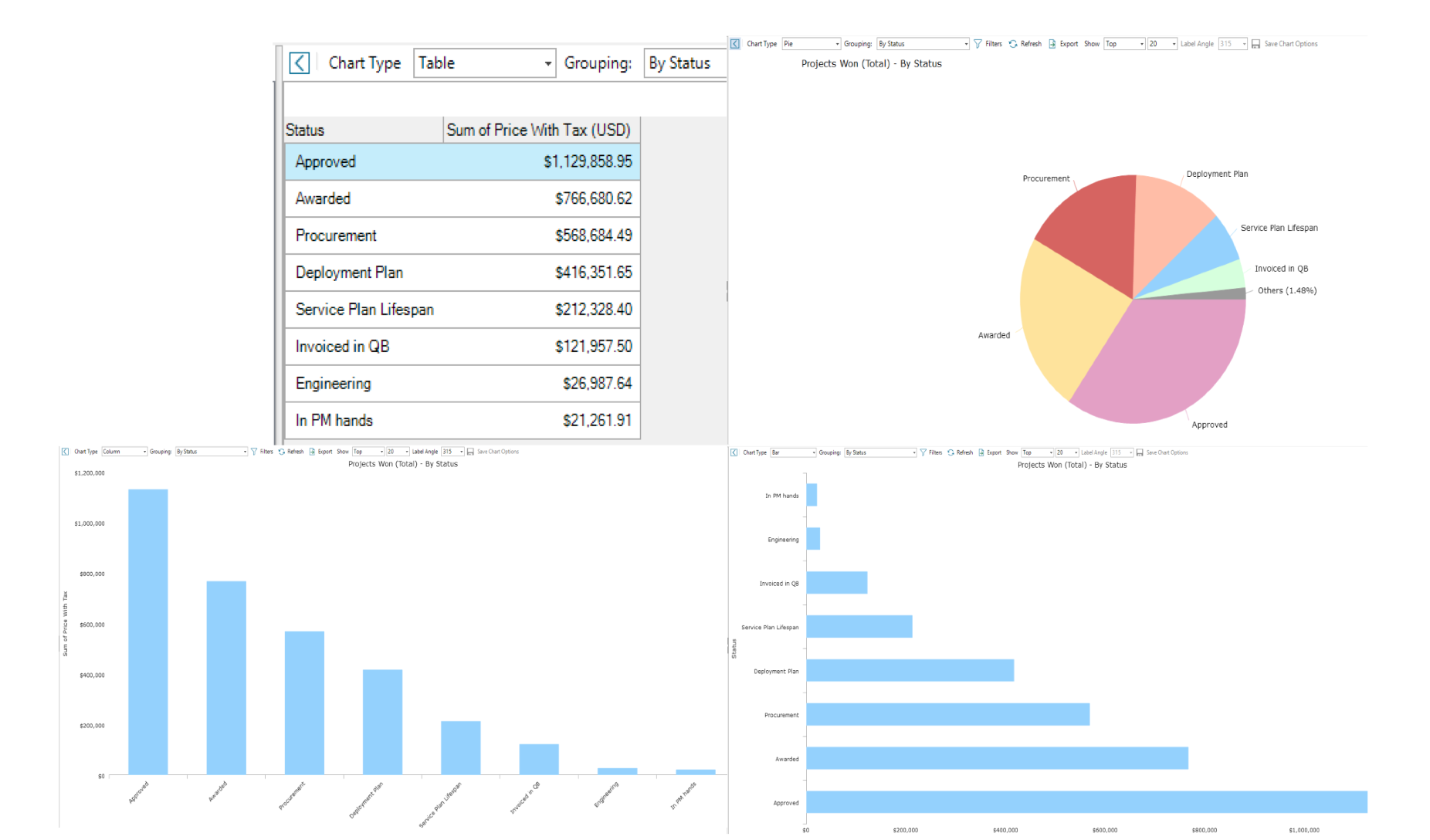Open the Label Angle 315 dropdown in Column panel
The width and height of the screenshot is (1430, 840).
[452, 452]
